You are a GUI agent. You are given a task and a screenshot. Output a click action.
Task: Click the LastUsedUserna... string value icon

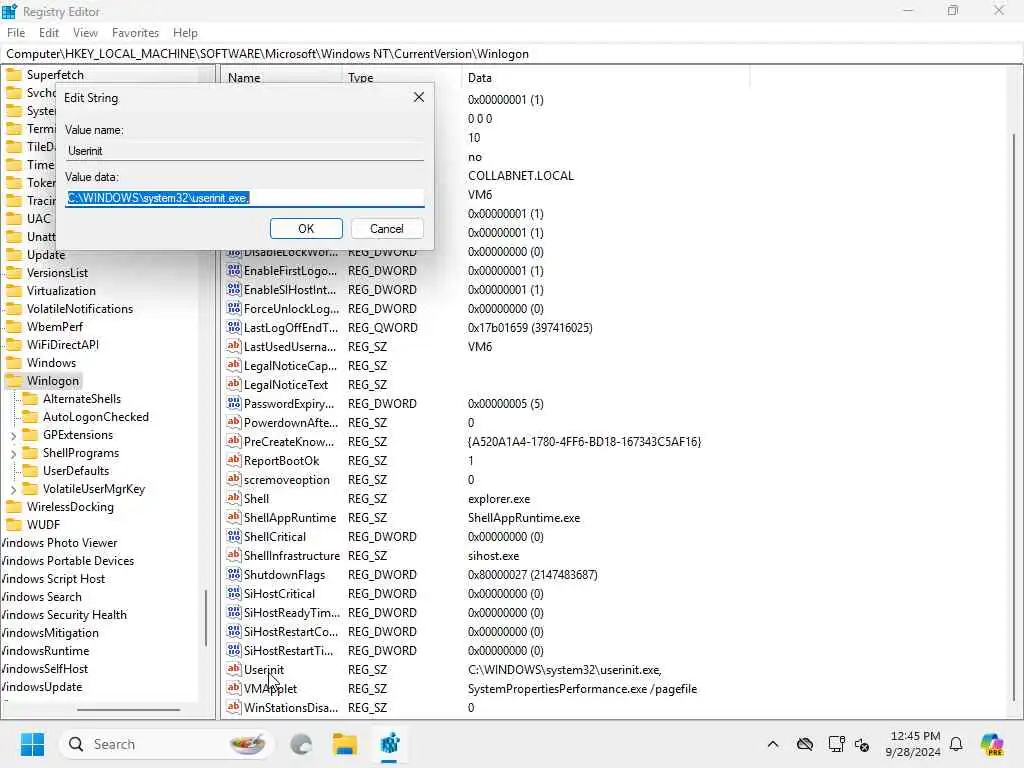[x=234, y=346]
